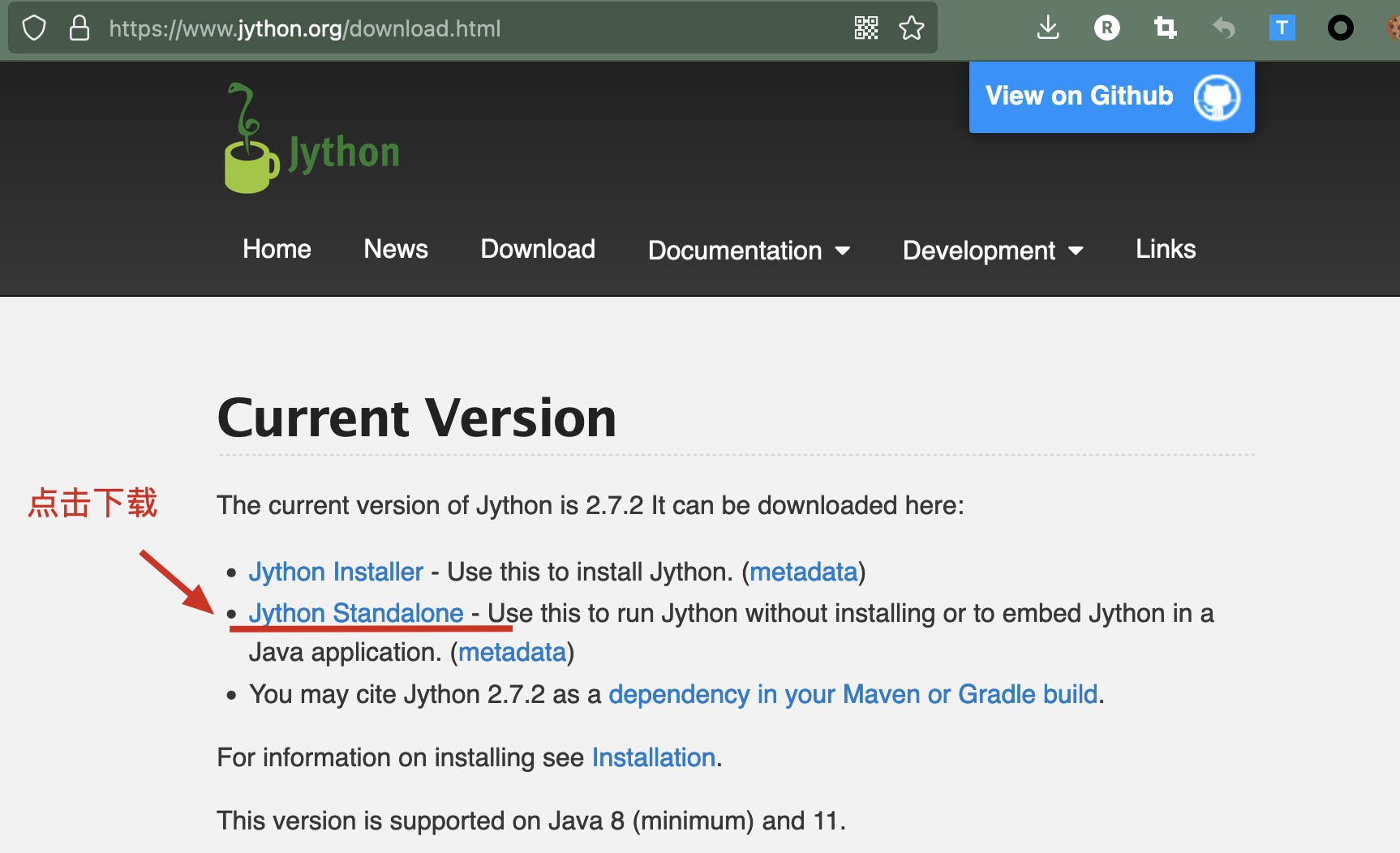Open the Links navigation item
Image resolution: width=1400 pixels, height=853 pixels.
coord(1165,250)
